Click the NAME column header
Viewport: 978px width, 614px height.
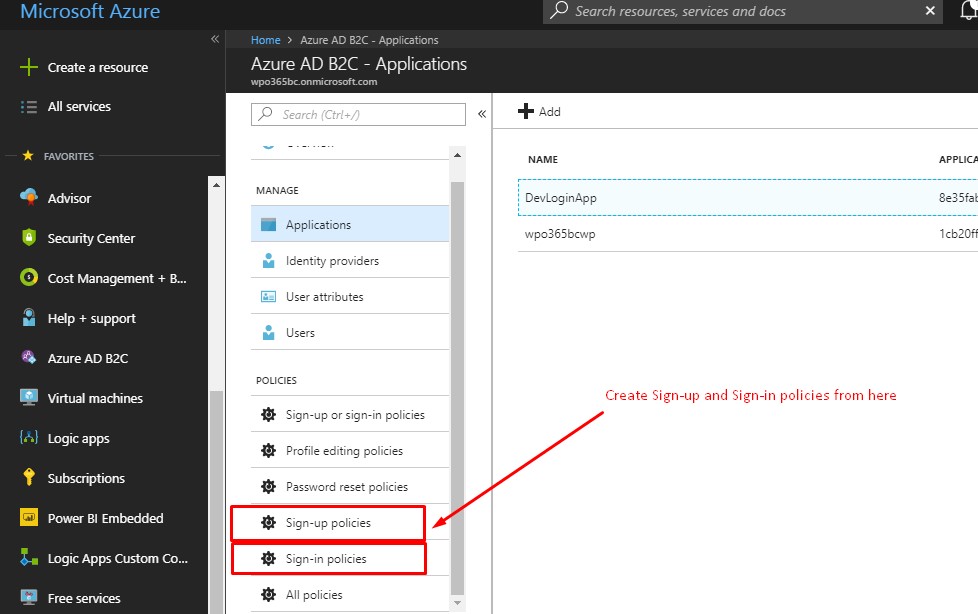pyautogui.click(x=543, y=160)
